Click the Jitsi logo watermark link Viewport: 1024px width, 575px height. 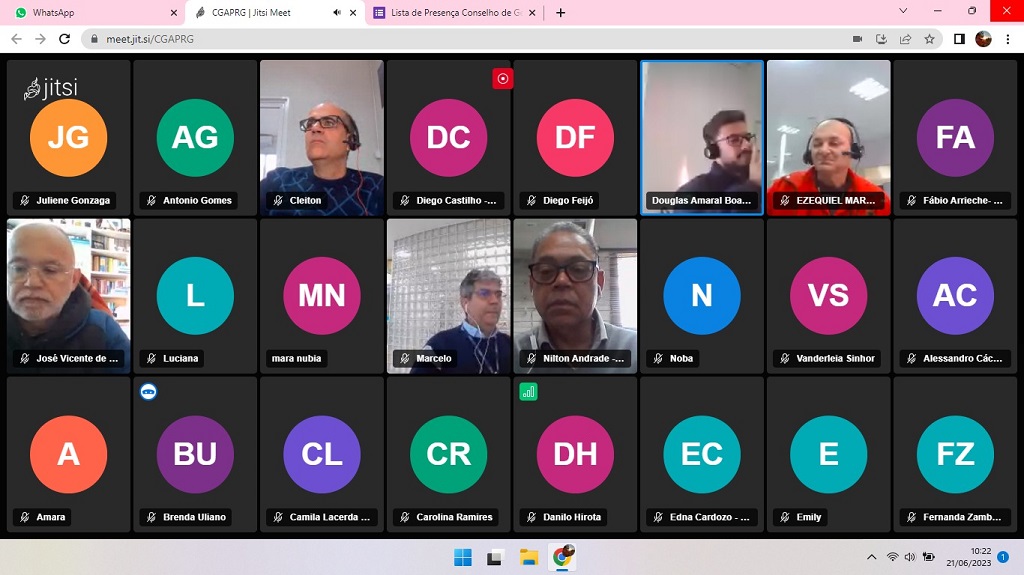click(x=51, y=88)
